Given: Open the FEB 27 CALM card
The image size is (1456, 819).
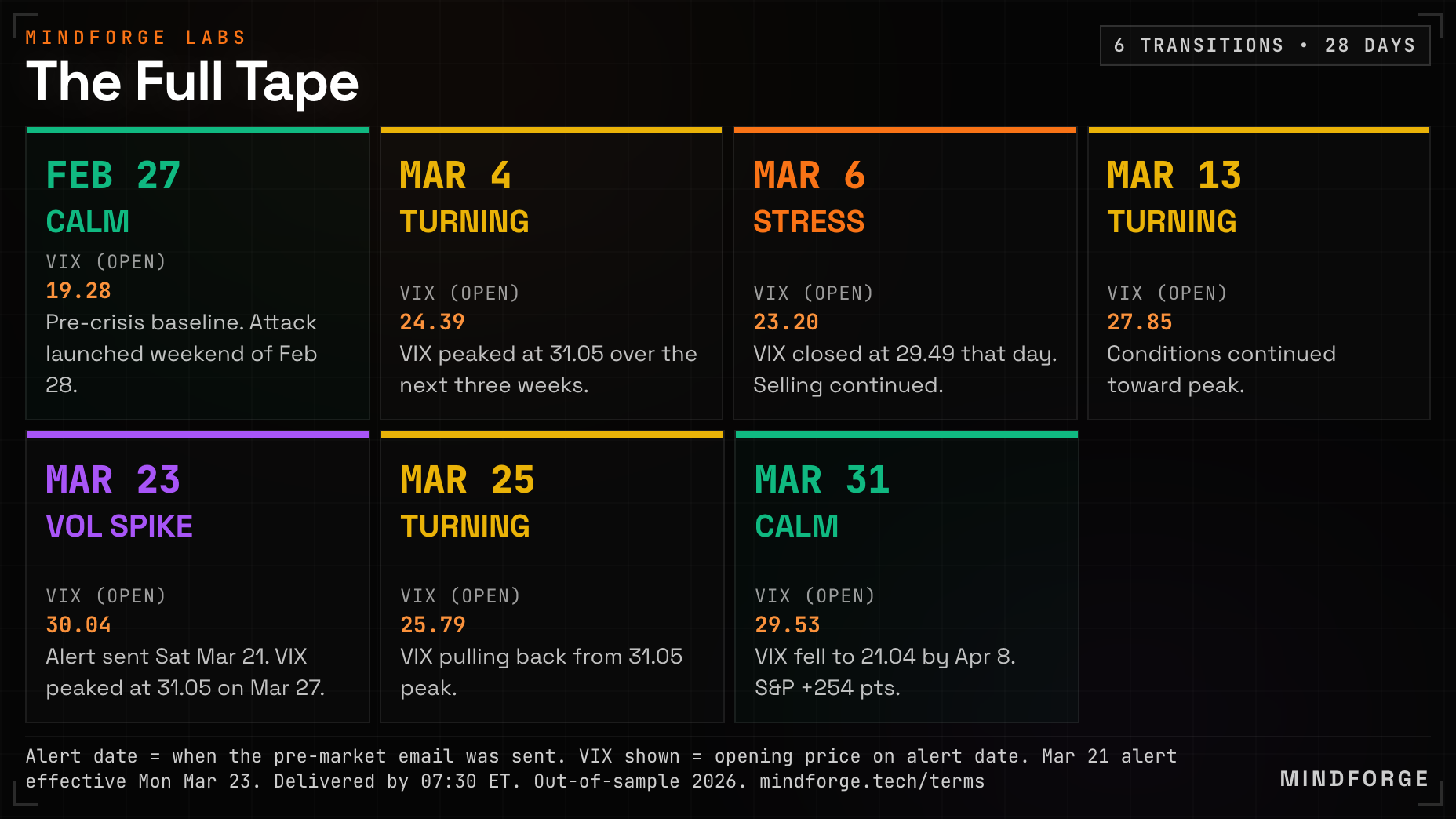Looking at the screenshot, I should pyautogui.click(x=198, y=273).
